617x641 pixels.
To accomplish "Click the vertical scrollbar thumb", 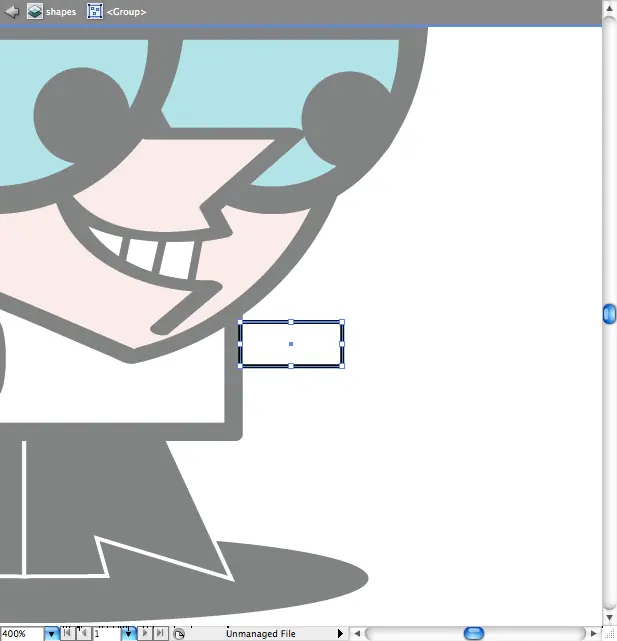I will (609, 314).
